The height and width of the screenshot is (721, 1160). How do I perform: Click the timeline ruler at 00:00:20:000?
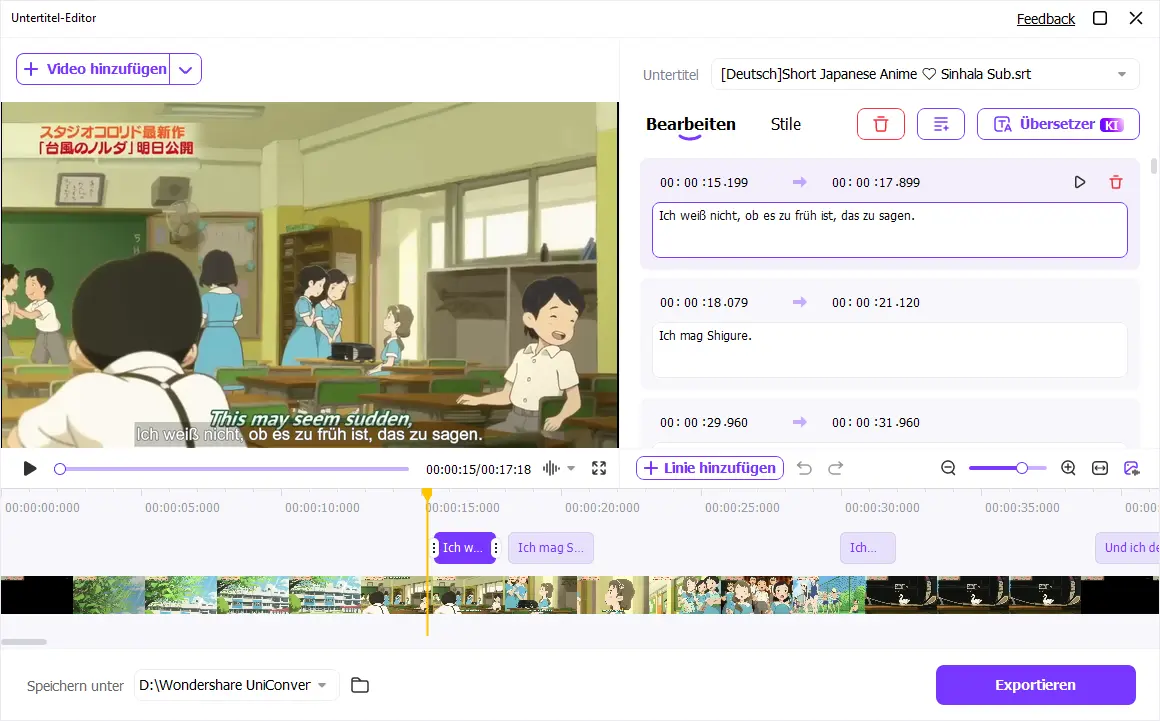tap(602, 508)
